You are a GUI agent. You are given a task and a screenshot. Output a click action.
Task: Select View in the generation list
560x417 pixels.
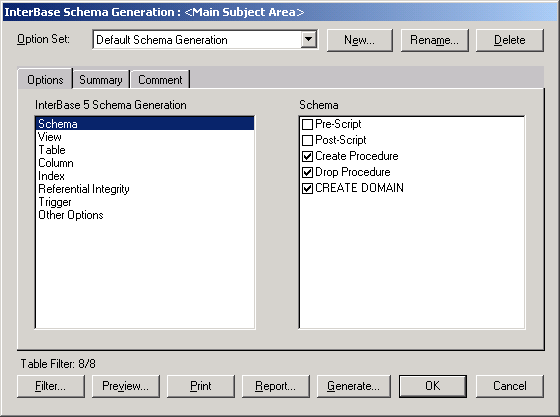tap(145, 137)
